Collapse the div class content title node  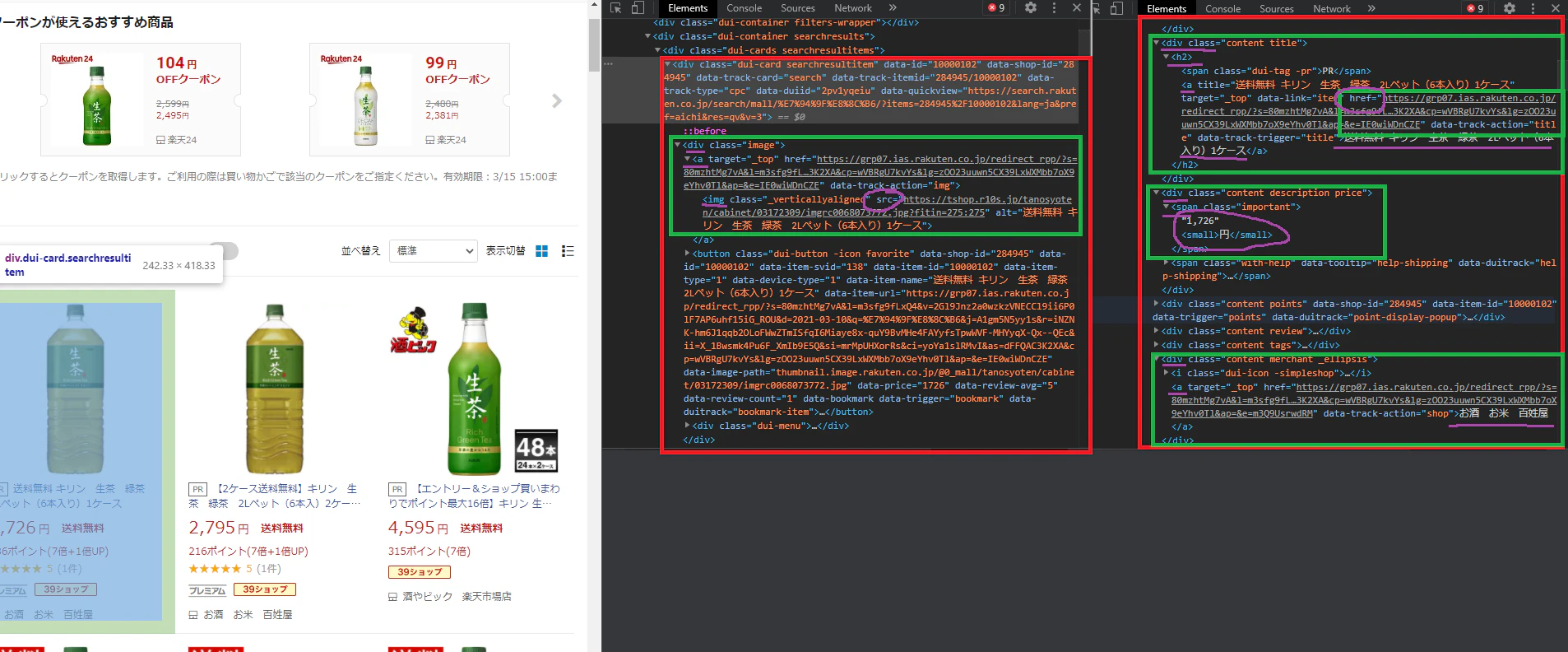[x=1156, y=43]
